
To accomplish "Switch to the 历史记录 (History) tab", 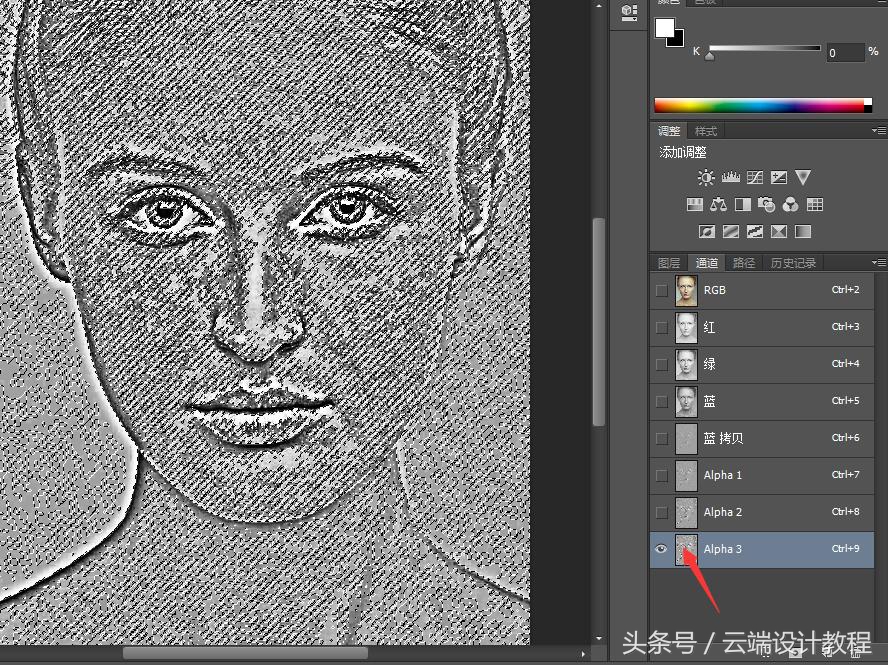I will point(793,263).
